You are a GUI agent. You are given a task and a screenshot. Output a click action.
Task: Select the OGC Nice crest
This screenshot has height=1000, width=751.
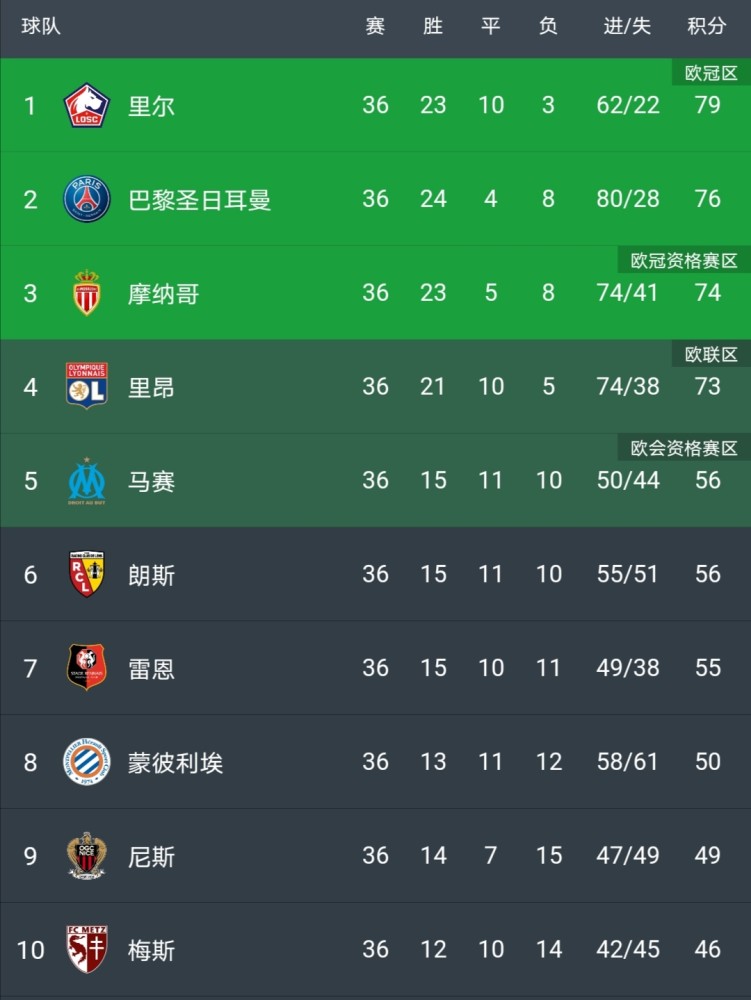(x=87, y=855)
